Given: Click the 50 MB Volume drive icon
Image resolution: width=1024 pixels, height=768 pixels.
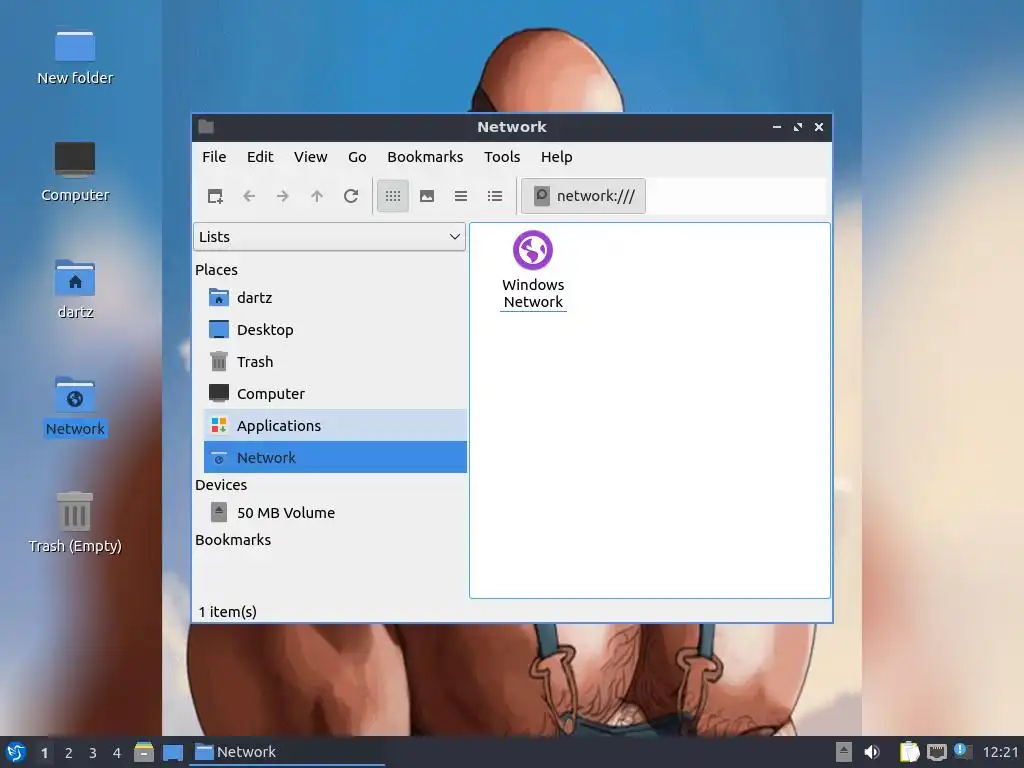Looking at the screenshot, I should pyautogui.click(x=219, y=512).
